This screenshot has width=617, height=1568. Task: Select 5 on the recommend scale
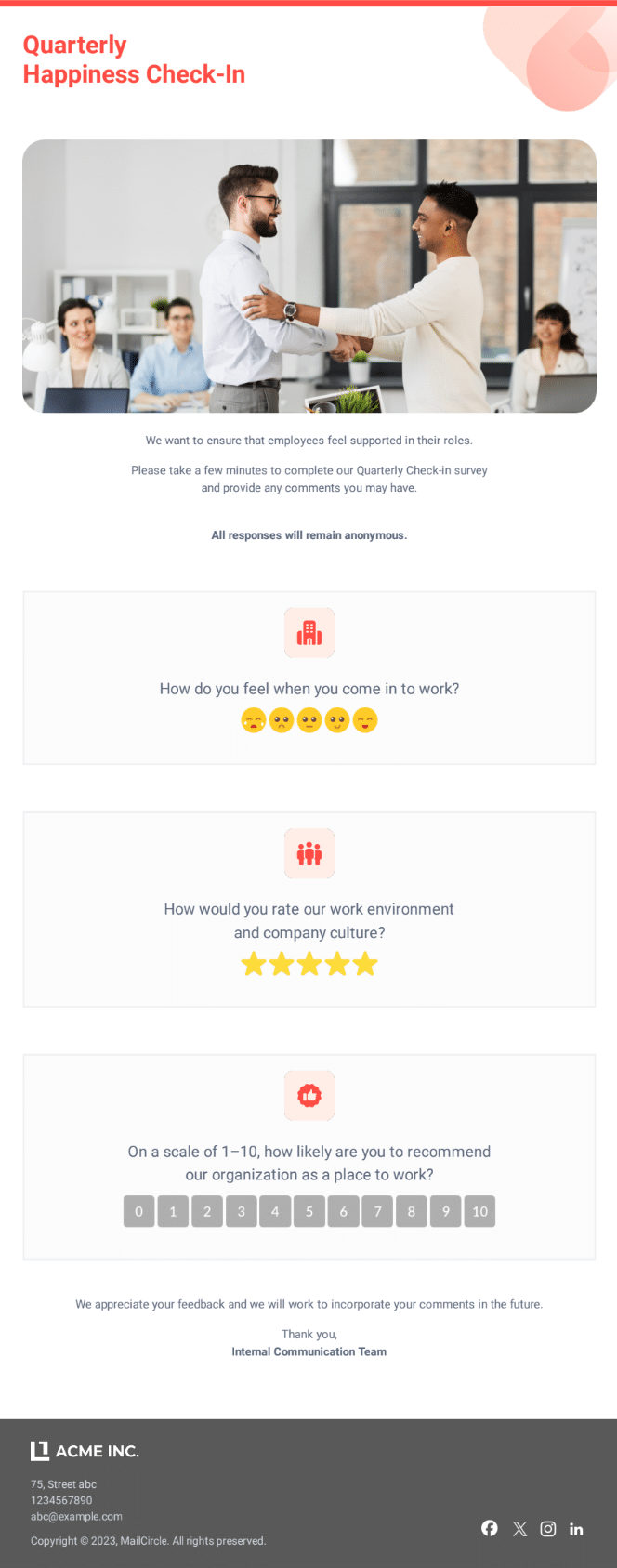pos(309,1211)
